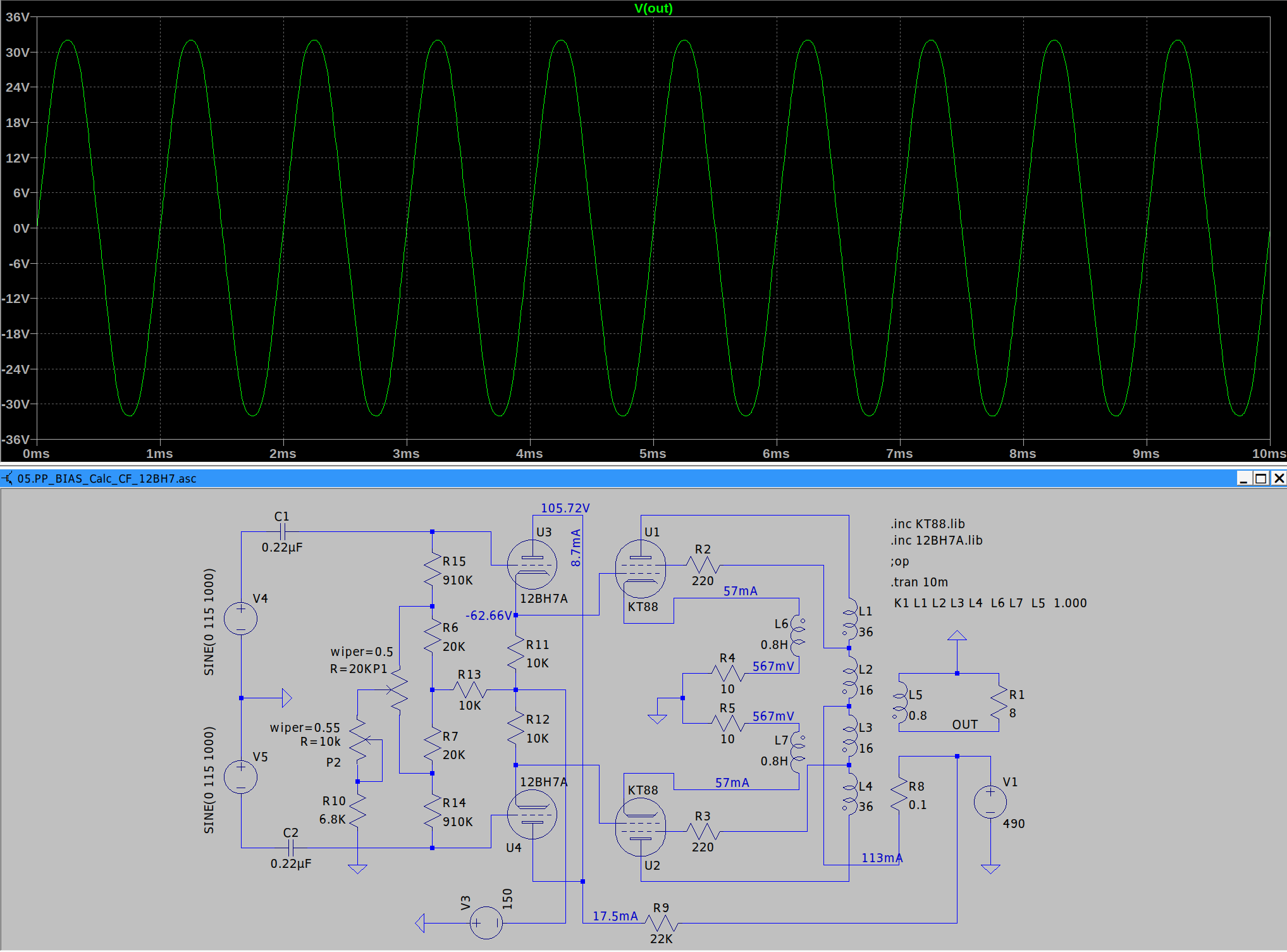
Task: Click V4 SINE(0 115 1000) value text
Action: pyautogui.click(x=209, y=622)
